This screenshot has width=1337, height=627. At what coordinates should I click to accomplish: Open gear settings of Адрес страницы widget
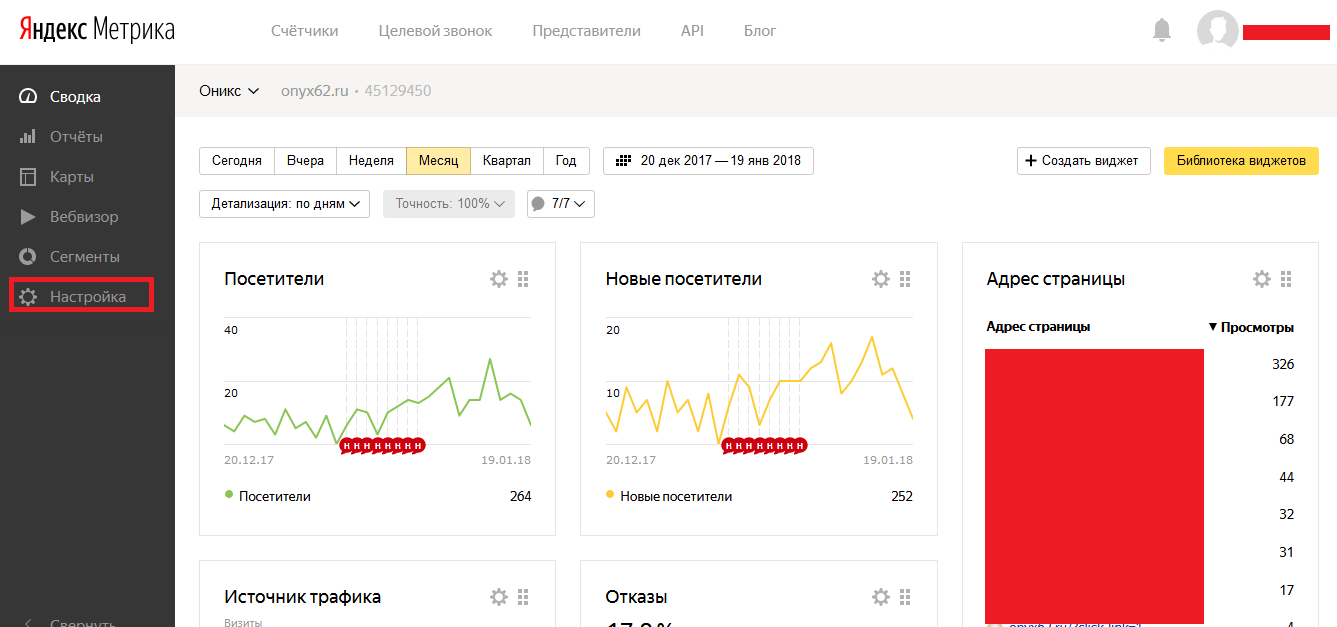coord(1262,279)
